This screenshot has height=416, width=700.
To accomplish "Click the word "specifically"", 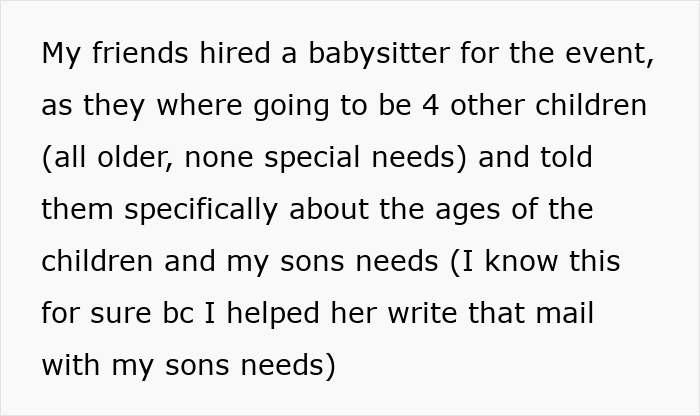I will click(201, 210).
